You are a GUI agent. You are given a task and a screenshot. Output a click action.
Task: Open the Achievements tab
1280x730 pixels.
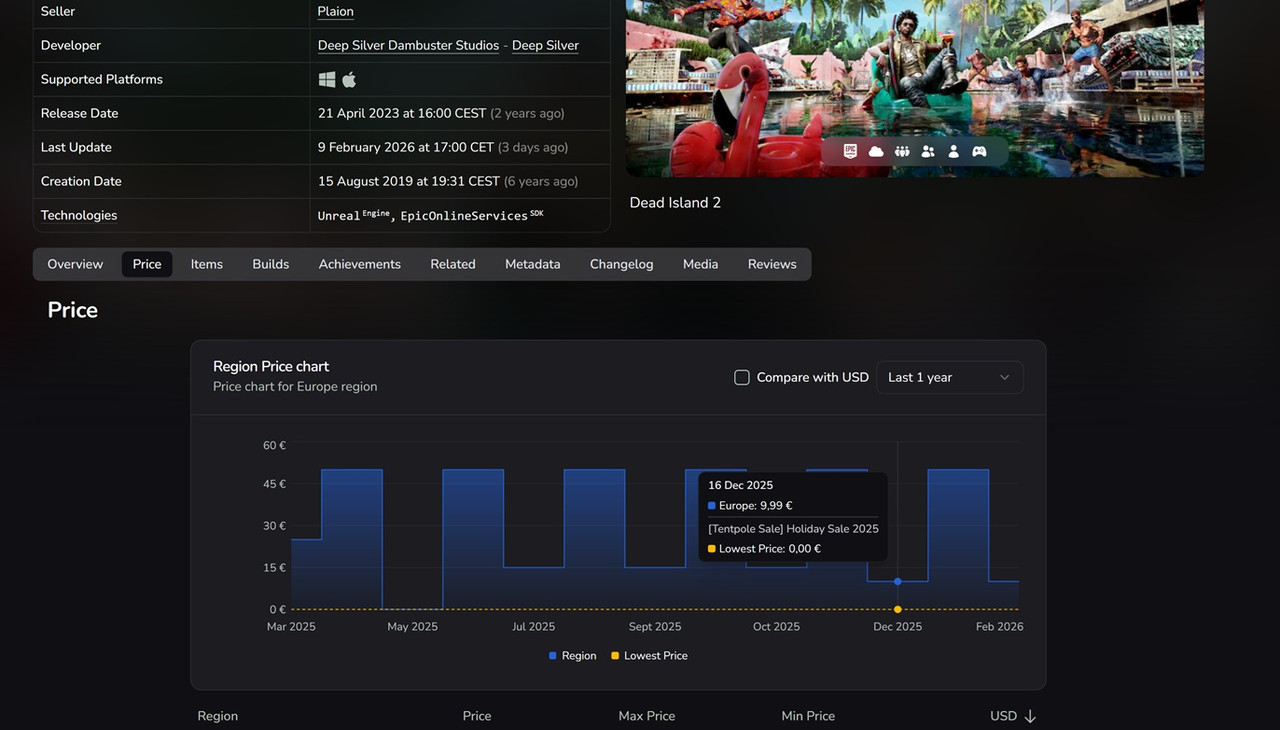tap(360, 264)
